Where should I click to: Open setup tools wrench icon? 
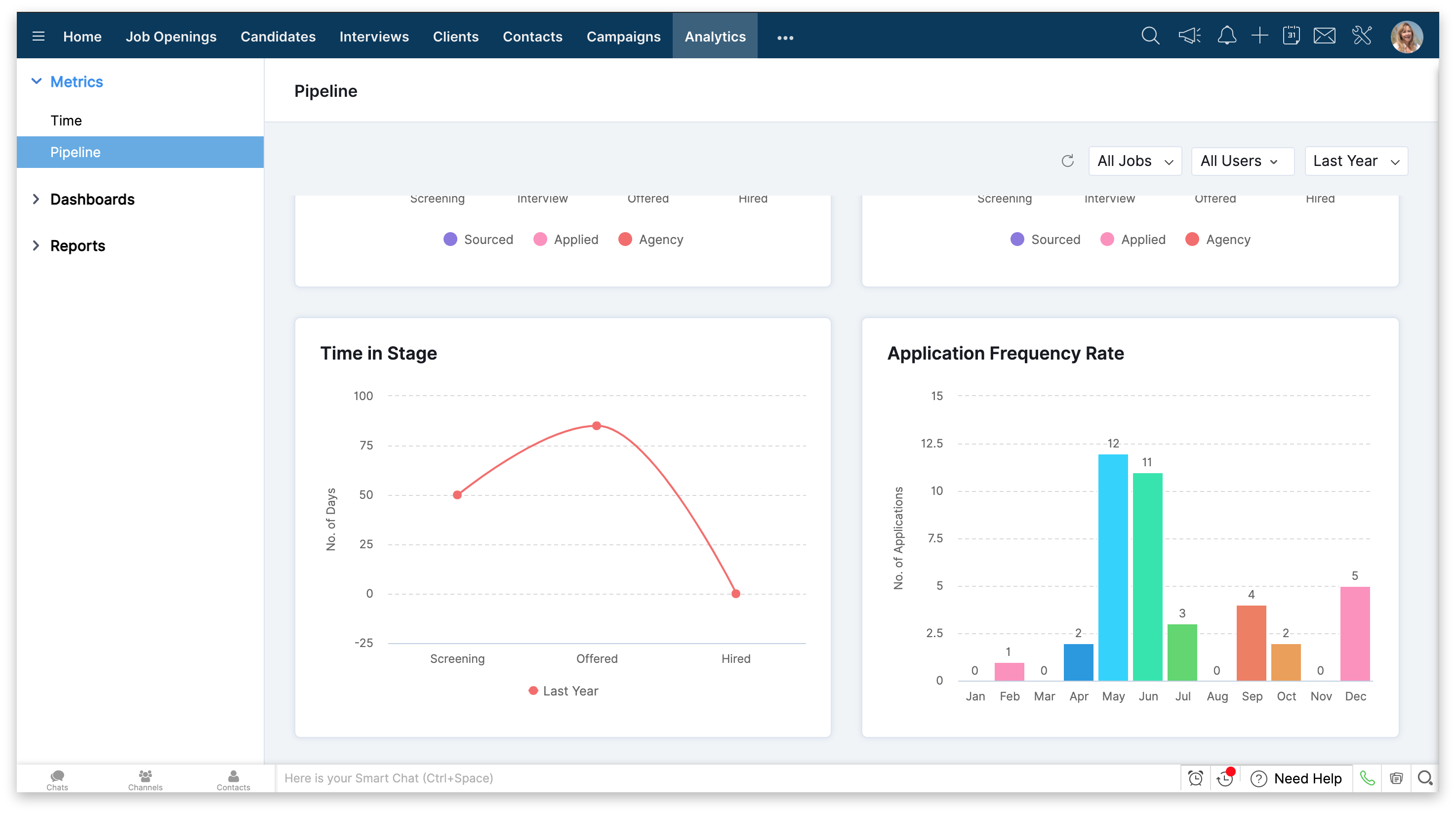[1362, 36]
